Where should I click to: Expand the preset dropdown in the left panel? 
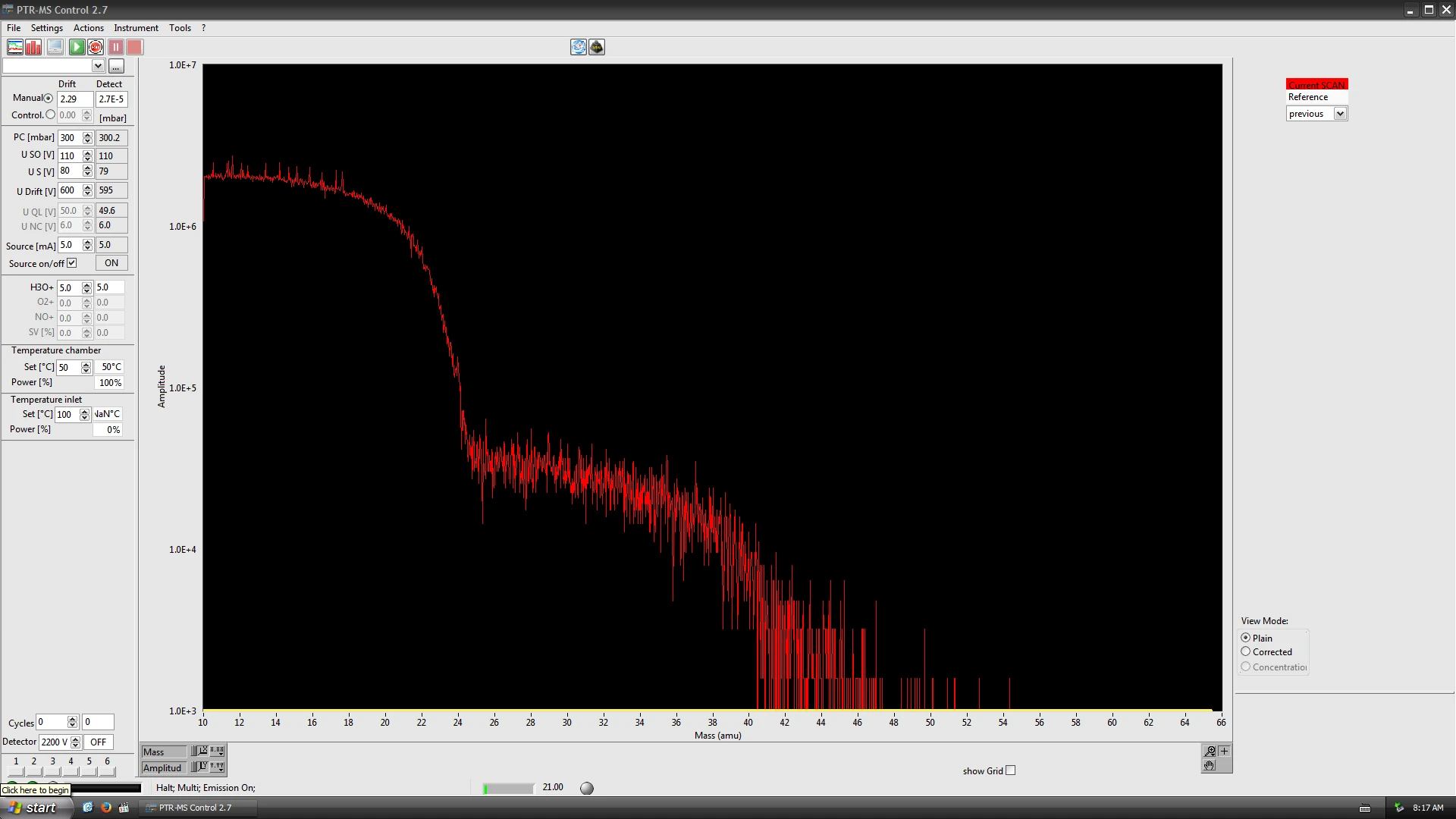[x=98, y=66]
